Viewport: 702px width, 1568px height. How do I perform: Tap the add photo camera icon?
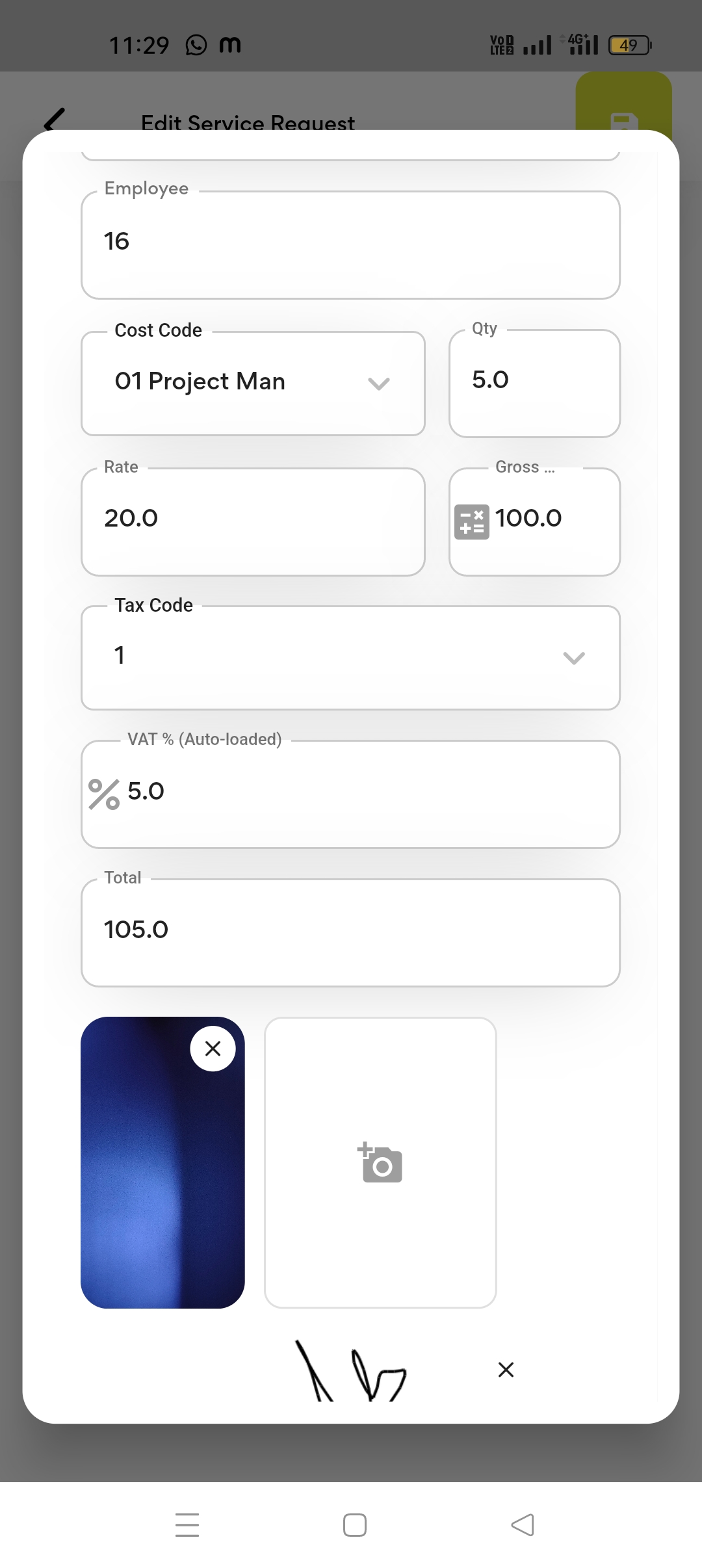coord(380,1162)
